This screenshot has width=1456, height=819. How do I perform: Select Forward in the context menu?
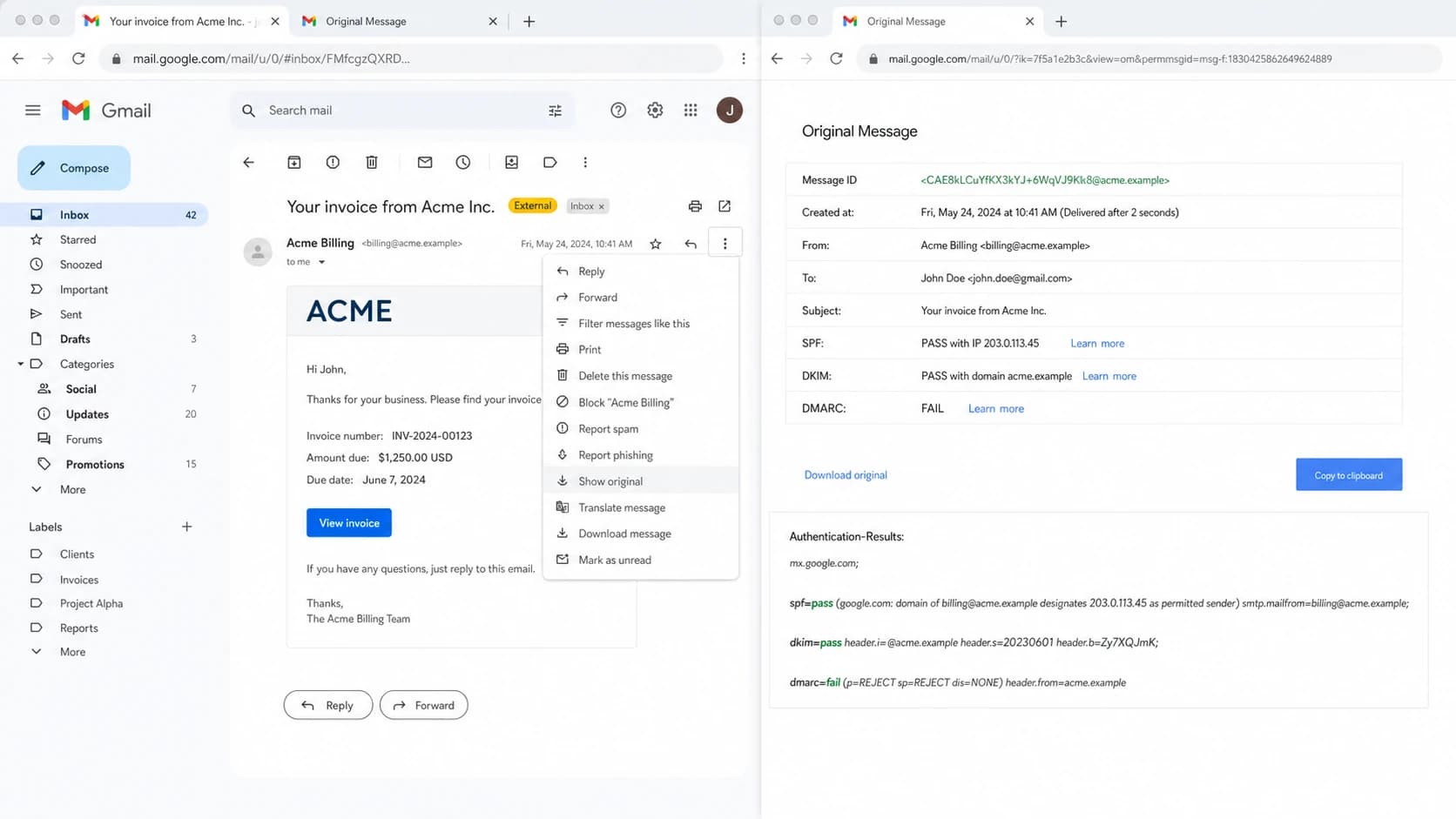click(641, 298)
